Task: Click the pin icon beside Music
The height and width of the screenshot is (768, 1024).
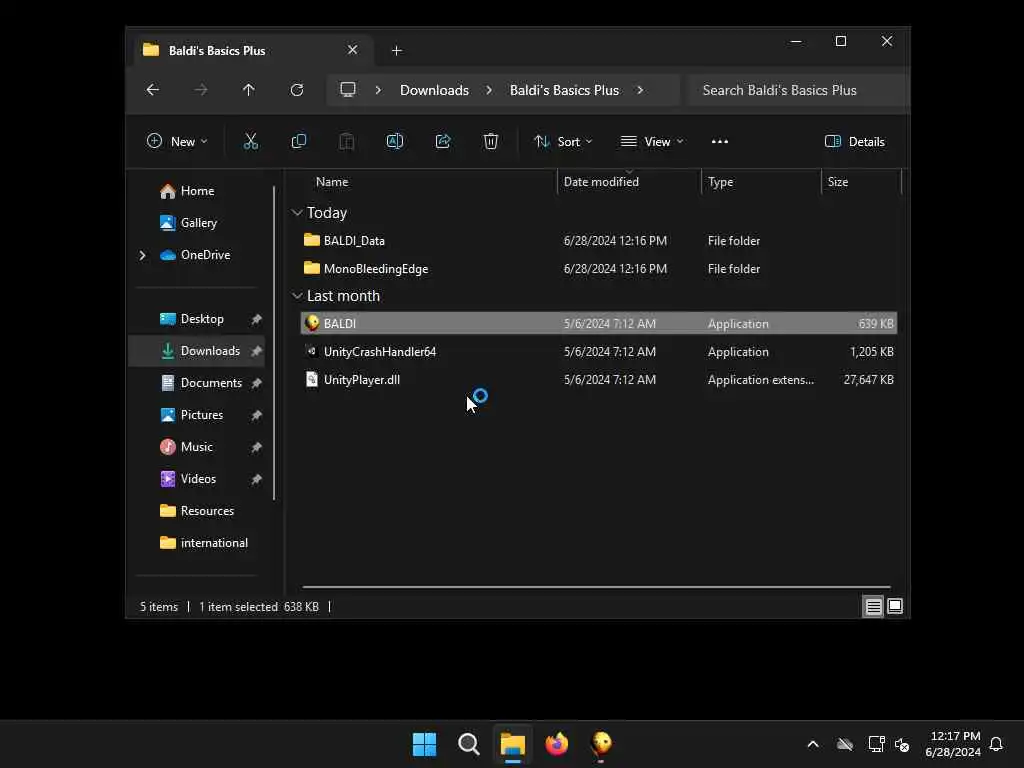Action: coord(256,447)
